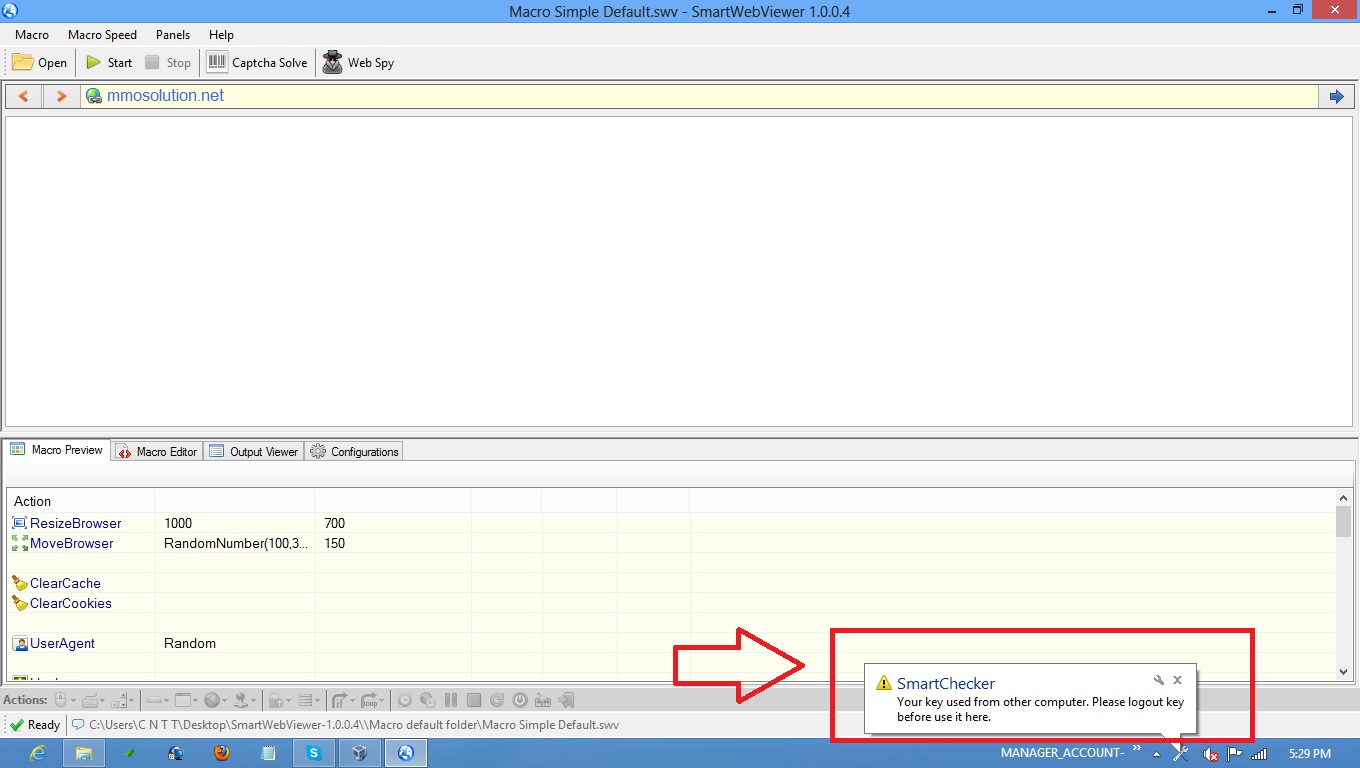Screen dimensions: 1360x768
Task: Open the SmartChecker balloon options wrench
Action: 1159,680
